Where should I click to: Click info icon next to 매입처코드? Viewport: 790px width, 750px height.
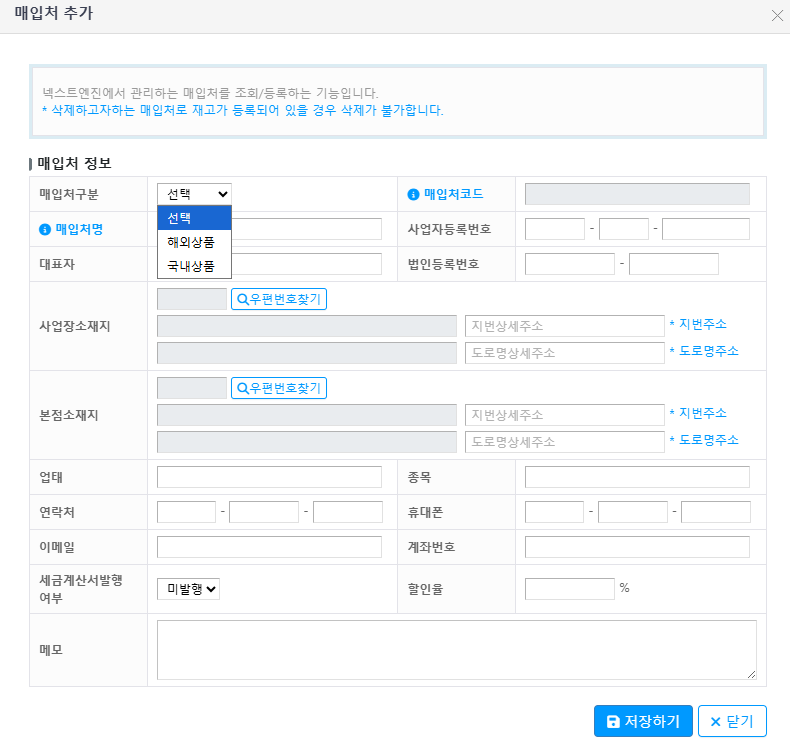click(x=413, y=194)
